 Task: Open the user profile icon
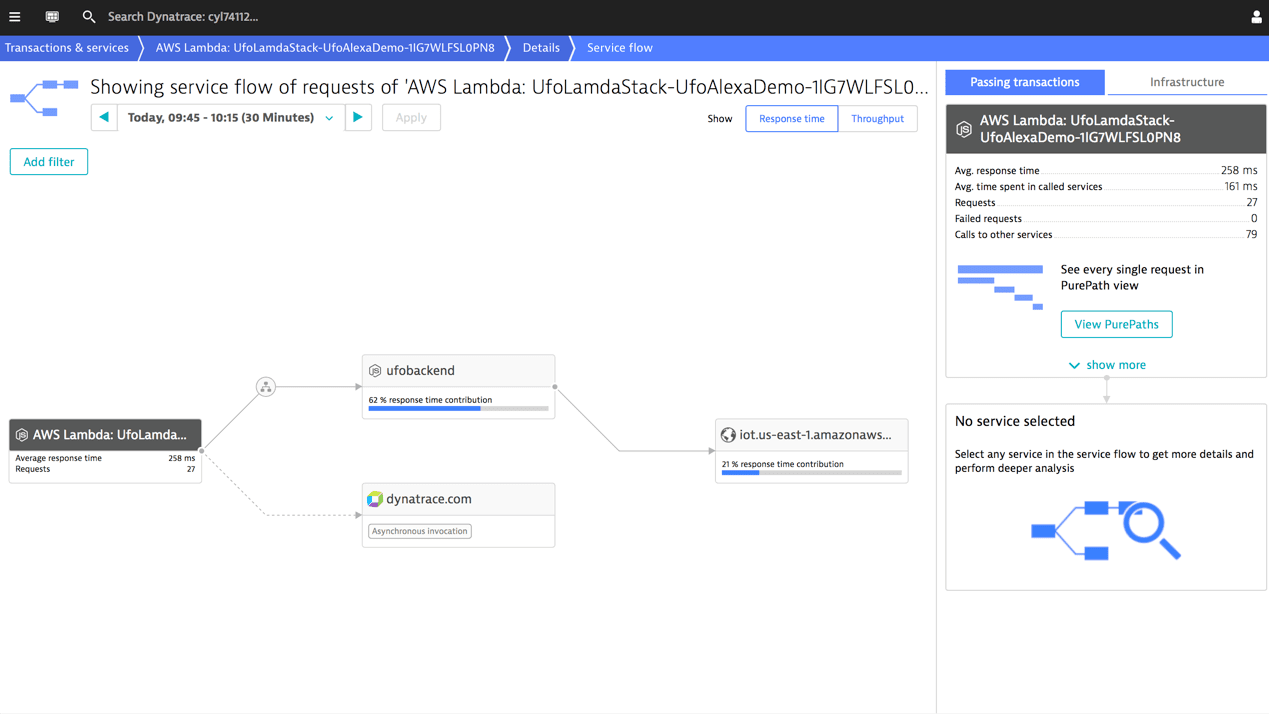(1256, 17)
